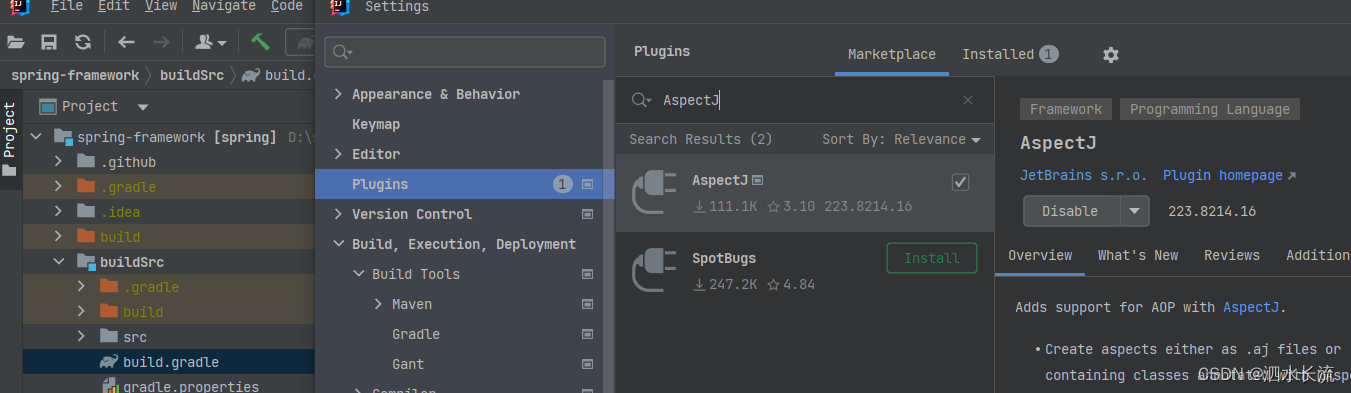Open the View menu
The width and height of the screenshot is (1351, 393).
161,6
